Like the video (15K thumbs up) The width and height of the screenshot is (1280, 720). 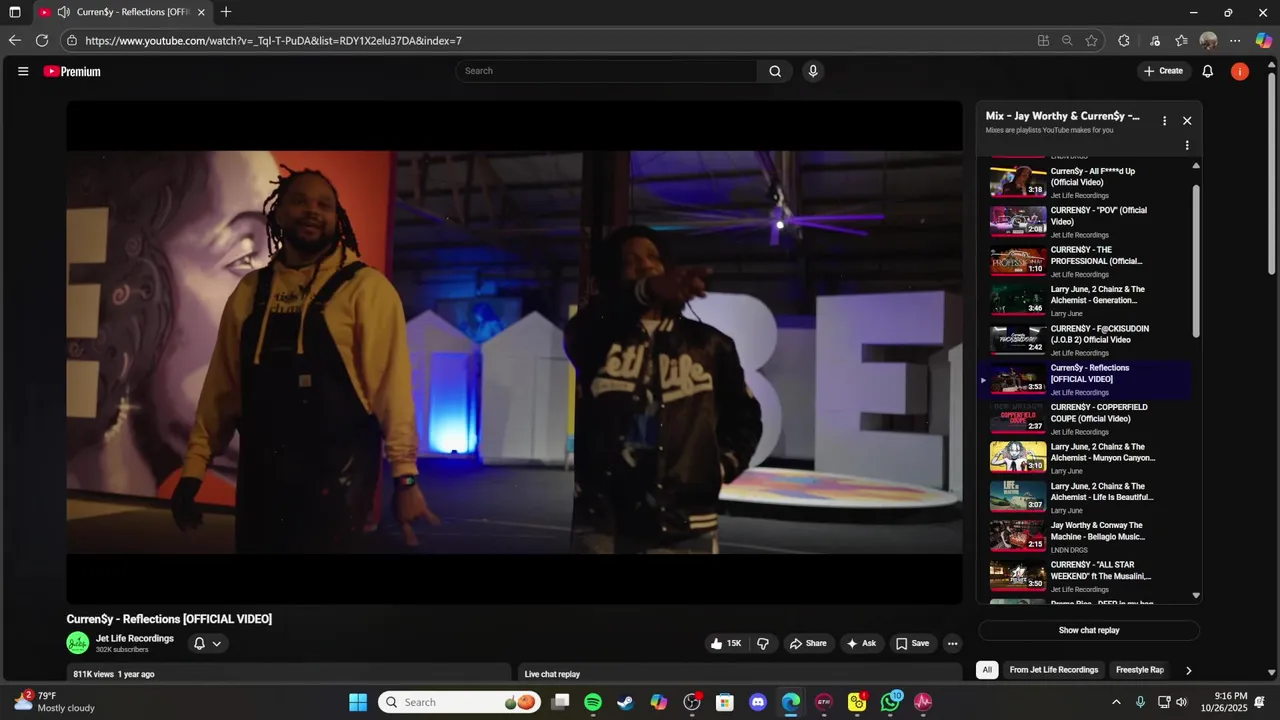pos(726,643)
